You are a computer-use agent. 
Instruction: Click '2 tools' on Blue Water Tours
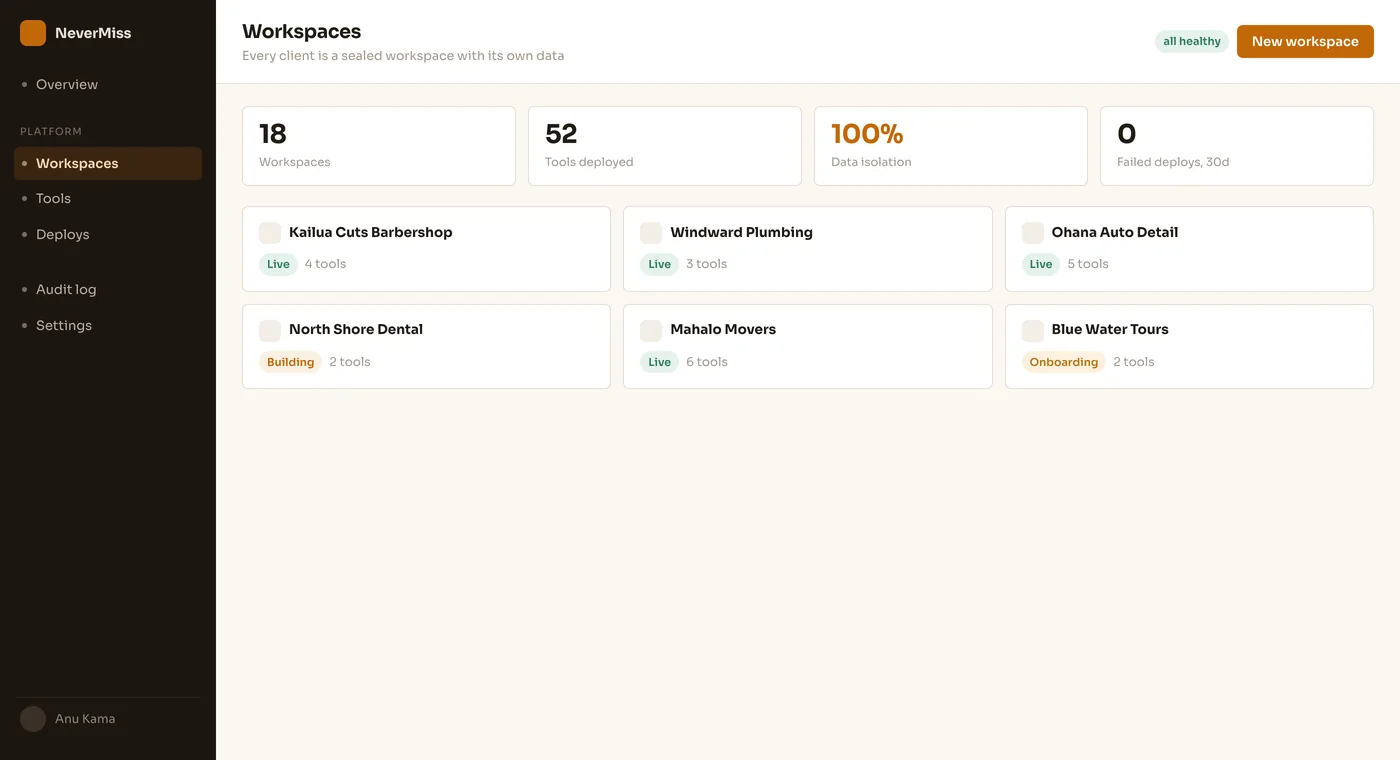1134,362
